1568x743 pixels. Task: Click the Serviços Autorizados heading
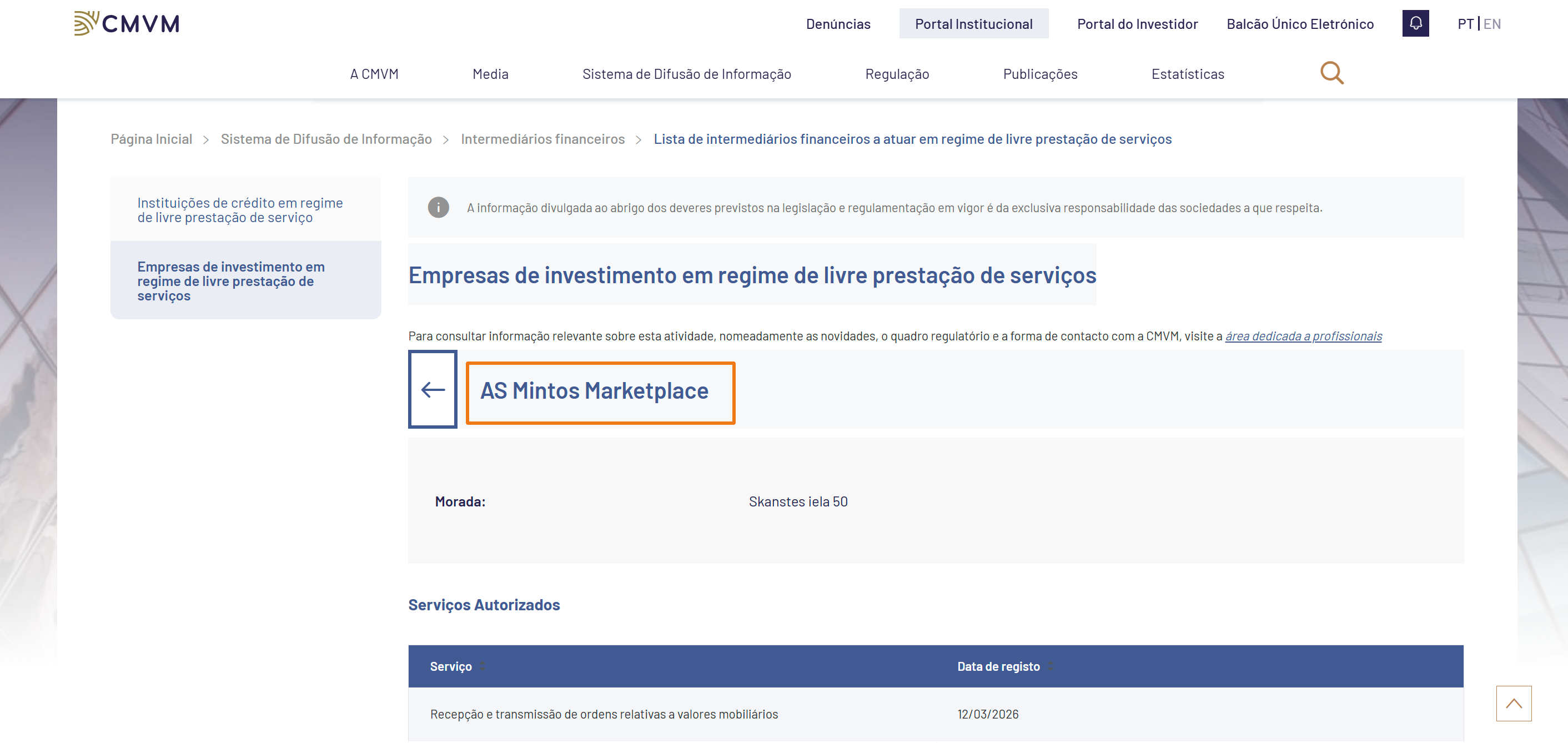pyautogui.click(x=483, y=604)
